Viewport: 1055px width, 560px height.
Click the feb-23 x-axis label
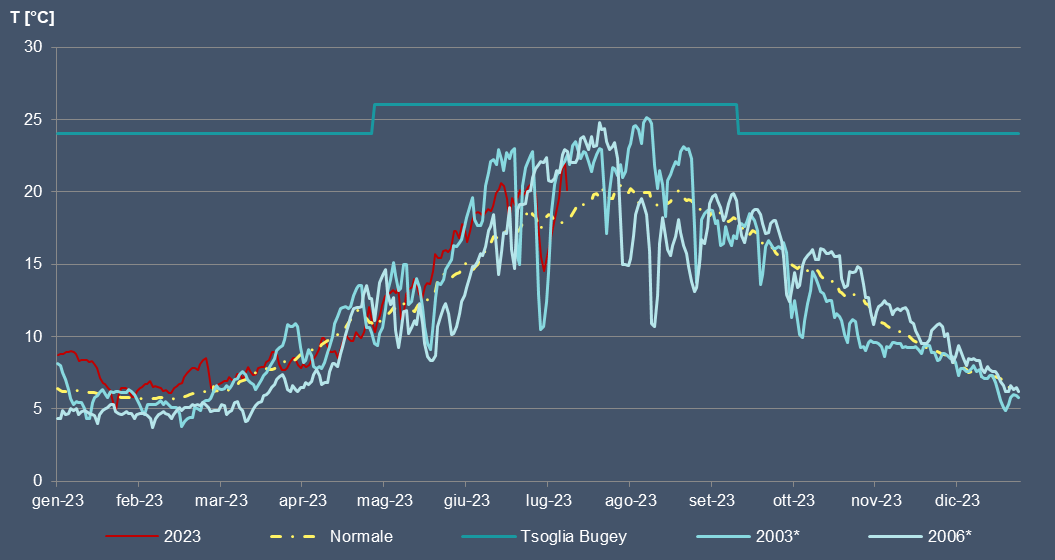(x=139, y=501)
